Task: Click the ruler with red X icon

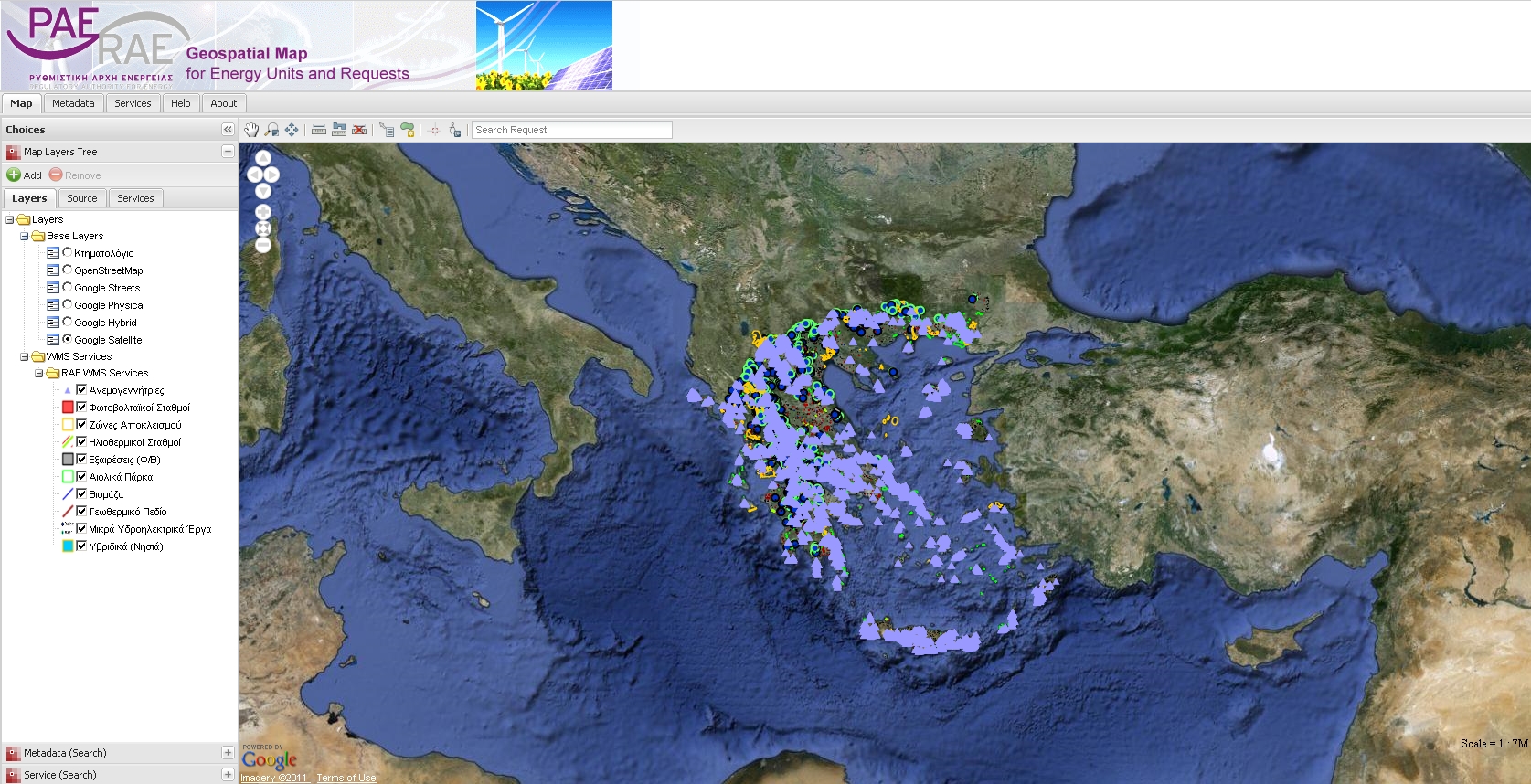Action: point(359,130)
